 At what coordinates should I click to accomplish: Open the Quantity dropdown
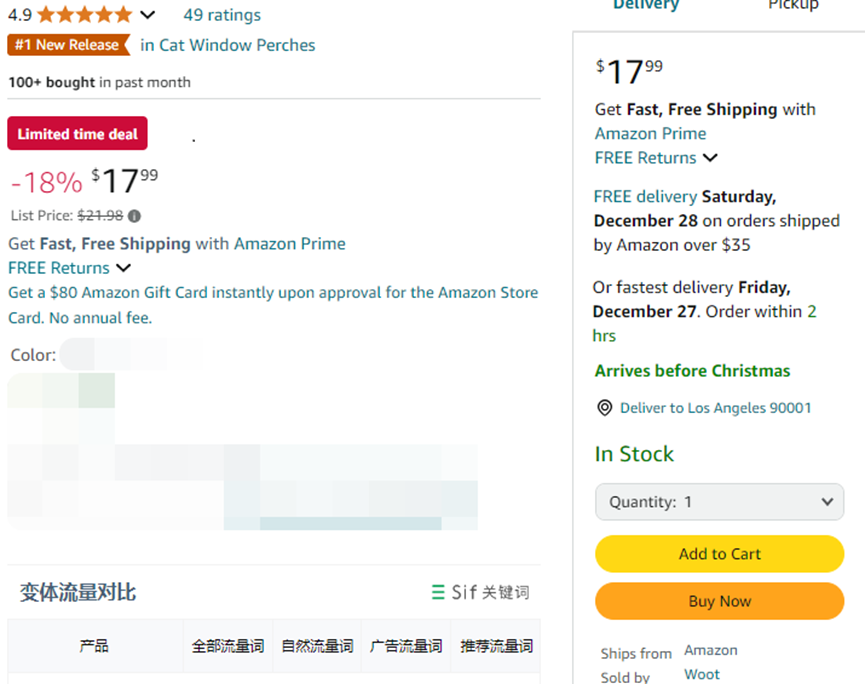click(719, 502)
